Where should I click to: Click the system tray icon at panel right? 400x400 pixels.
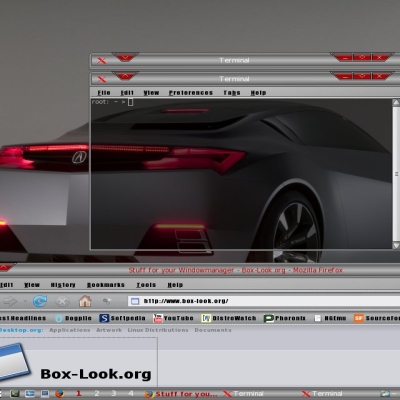click(x=385, y=394)
